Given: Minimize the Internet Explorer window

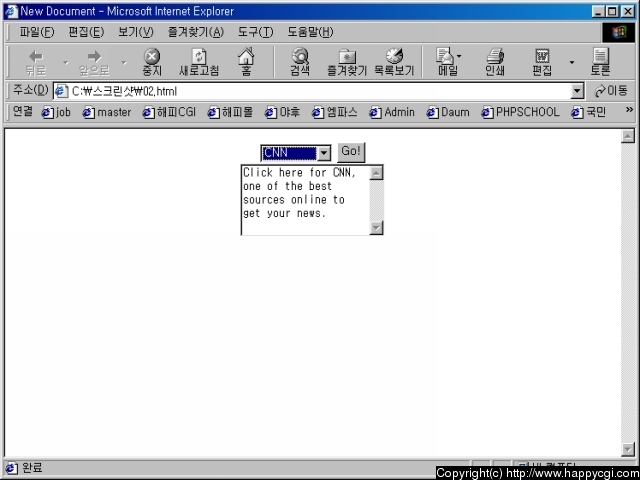Looking at the screenshot, I should click(x=598, y=11).
